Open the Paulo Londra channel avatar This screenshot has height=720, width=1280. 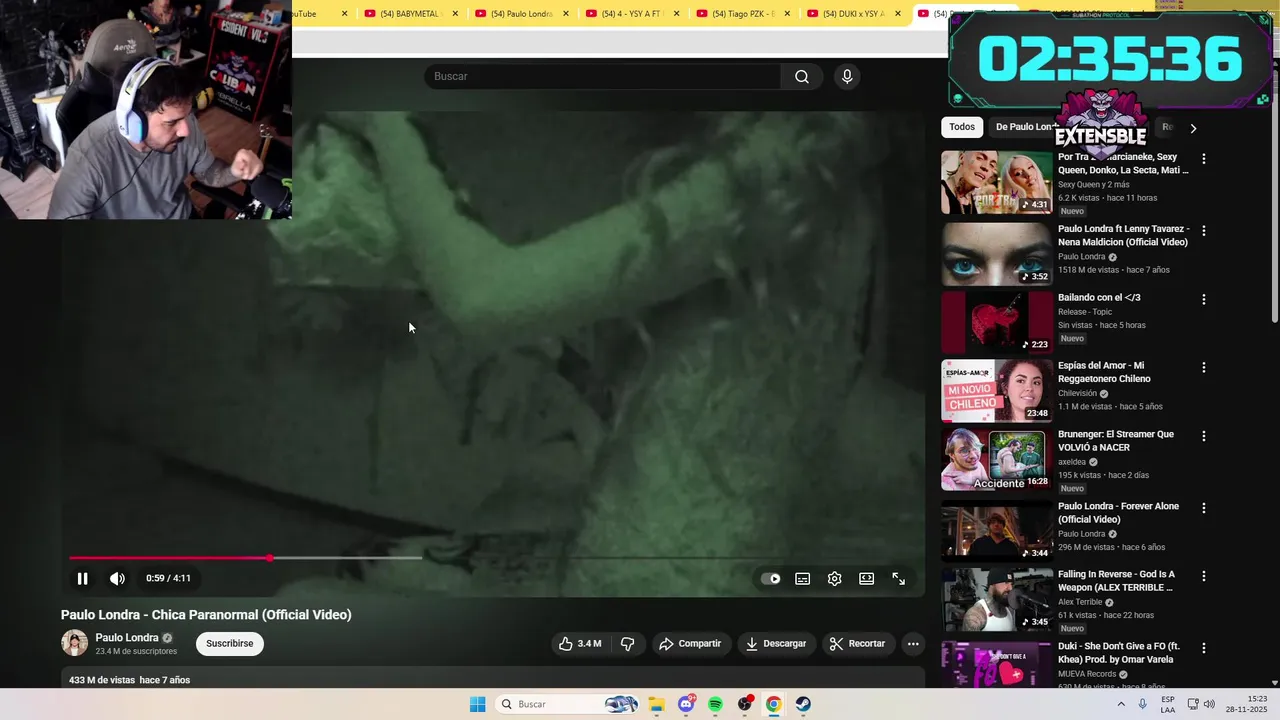click(74, 643)
